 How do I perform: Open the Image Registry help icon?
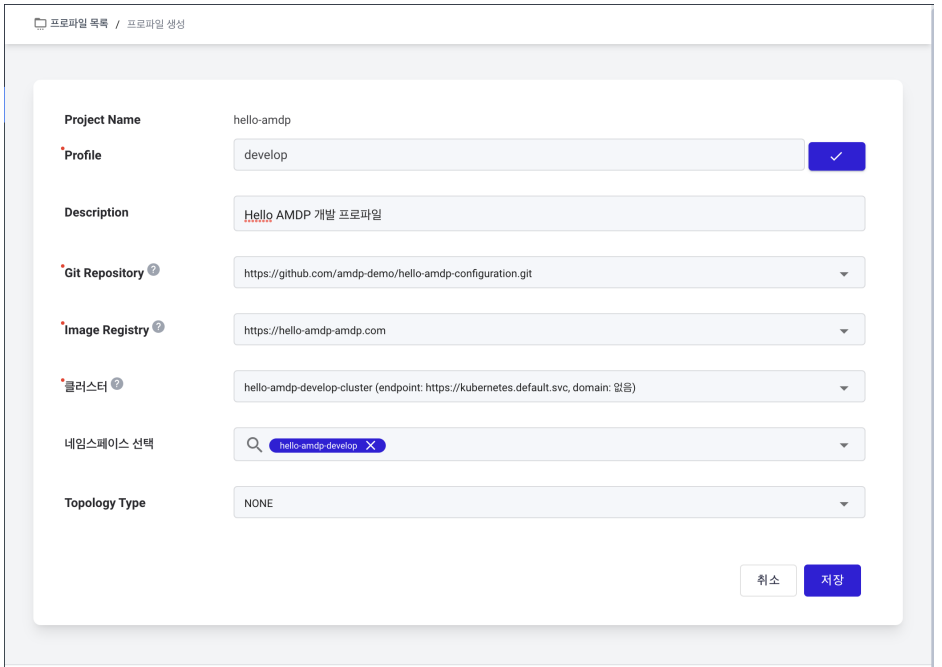(x=158, y=326)
